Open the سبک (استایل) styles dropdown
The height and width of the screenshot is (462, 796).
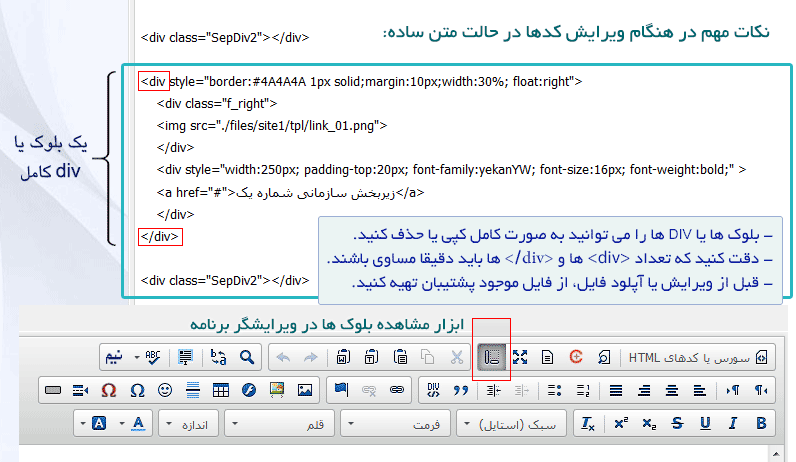point(512,423)
